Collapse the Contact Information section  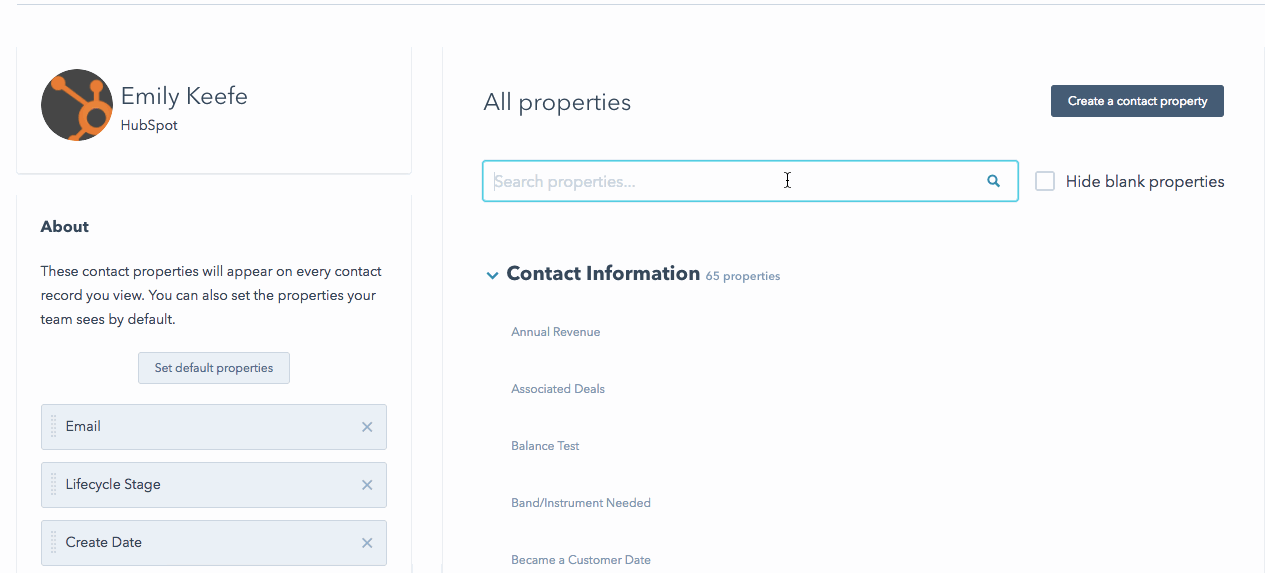(x=492, y=275)
